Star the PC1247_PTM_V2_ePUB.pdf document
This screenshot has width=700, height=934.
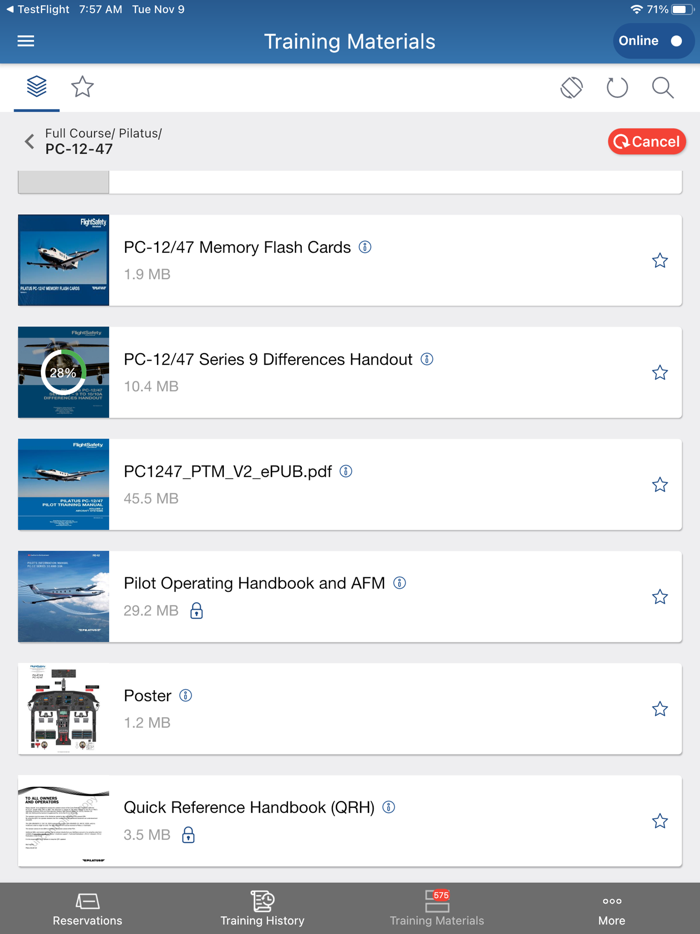(660, 484)
